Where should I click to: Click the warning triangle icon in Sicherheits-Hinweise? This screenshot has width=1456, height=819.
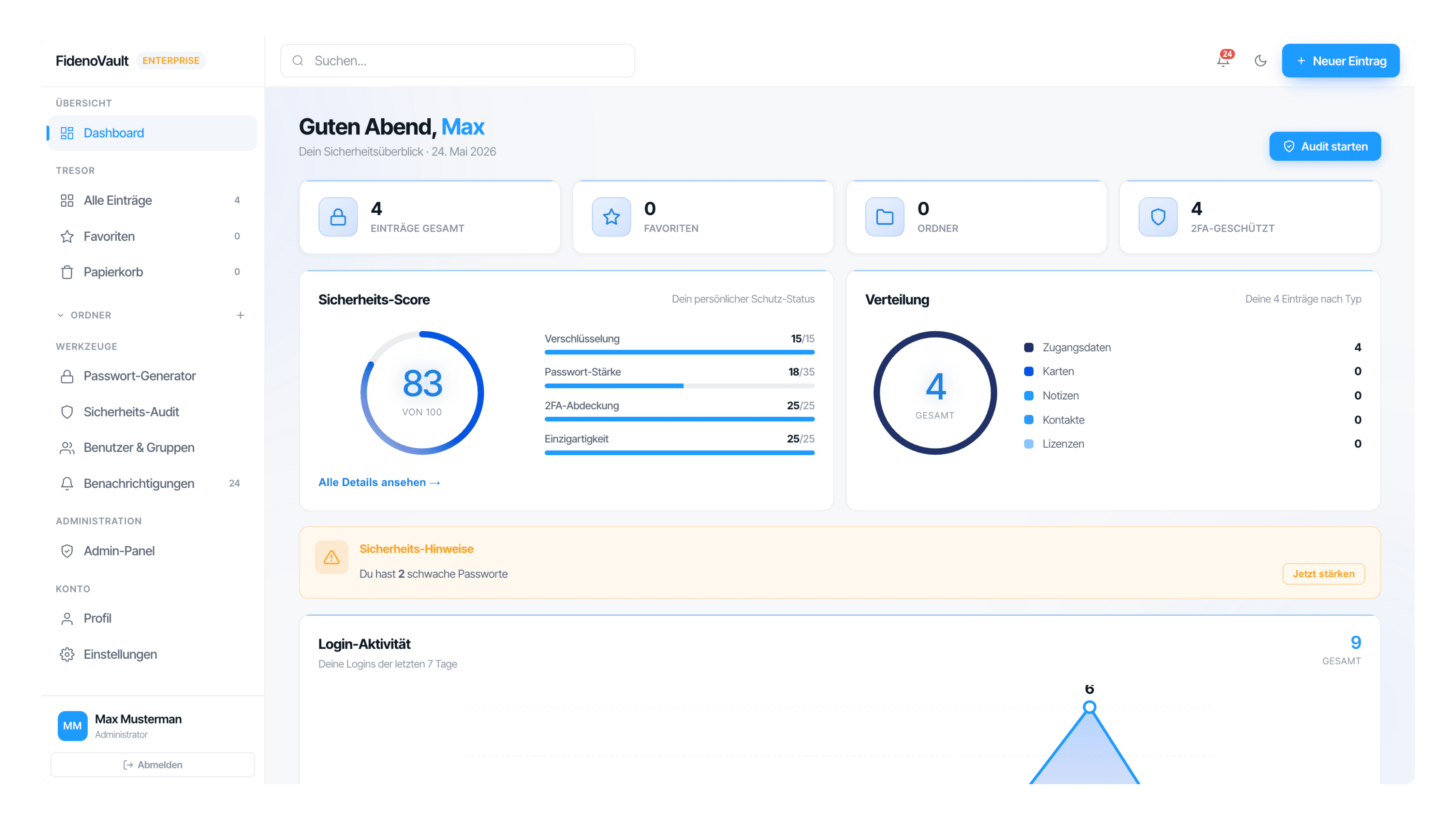click(x=331, y=557)
